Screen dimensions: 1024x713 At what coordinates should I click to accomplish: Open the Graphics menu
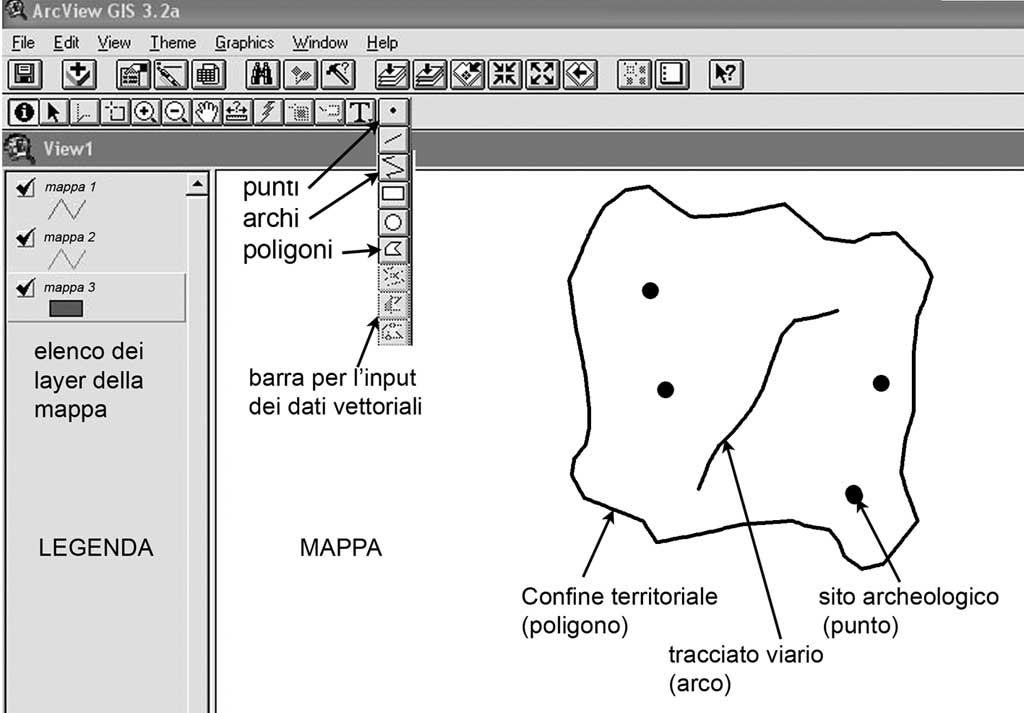(x=244, y=43)
